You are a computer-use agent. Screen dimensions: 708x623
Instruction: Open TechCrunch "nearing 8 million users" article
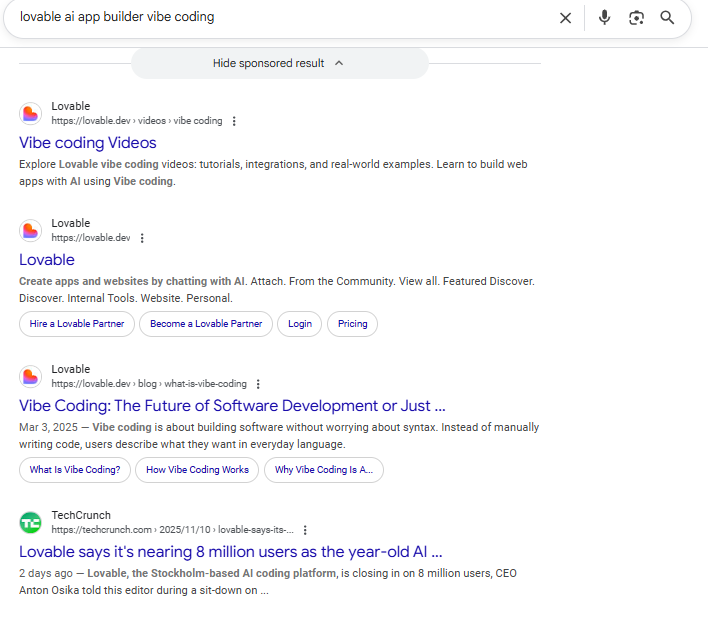pyautogui.click(x=230, y=552)
